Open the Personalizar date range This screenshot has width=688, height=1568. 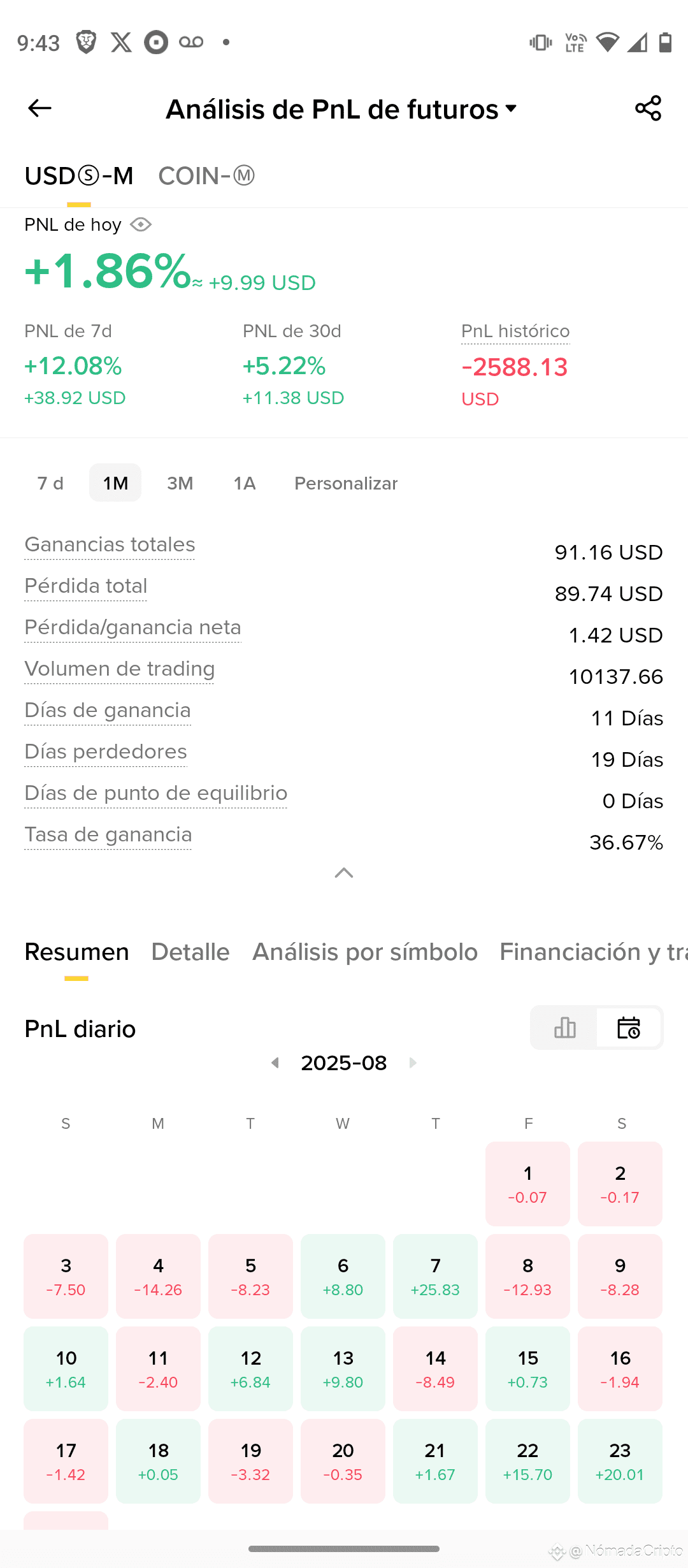click(346, 483)
